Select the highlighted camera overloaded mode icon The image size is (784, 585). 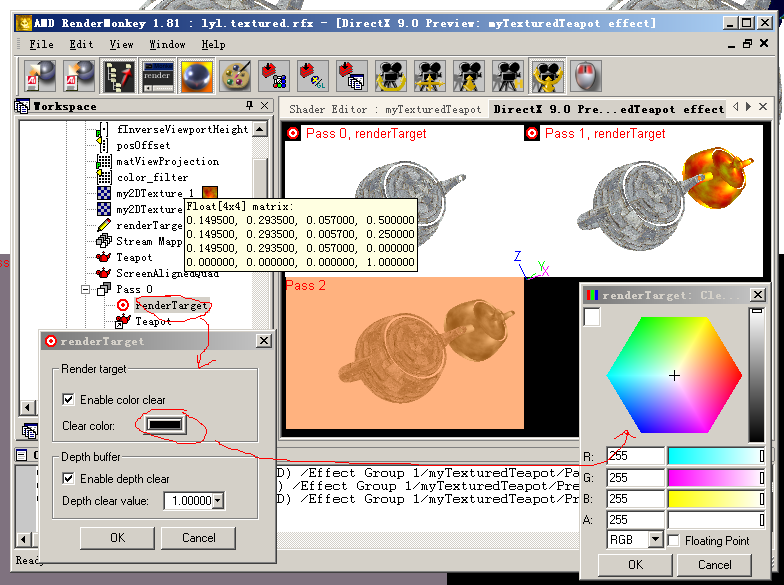point(548,76)
